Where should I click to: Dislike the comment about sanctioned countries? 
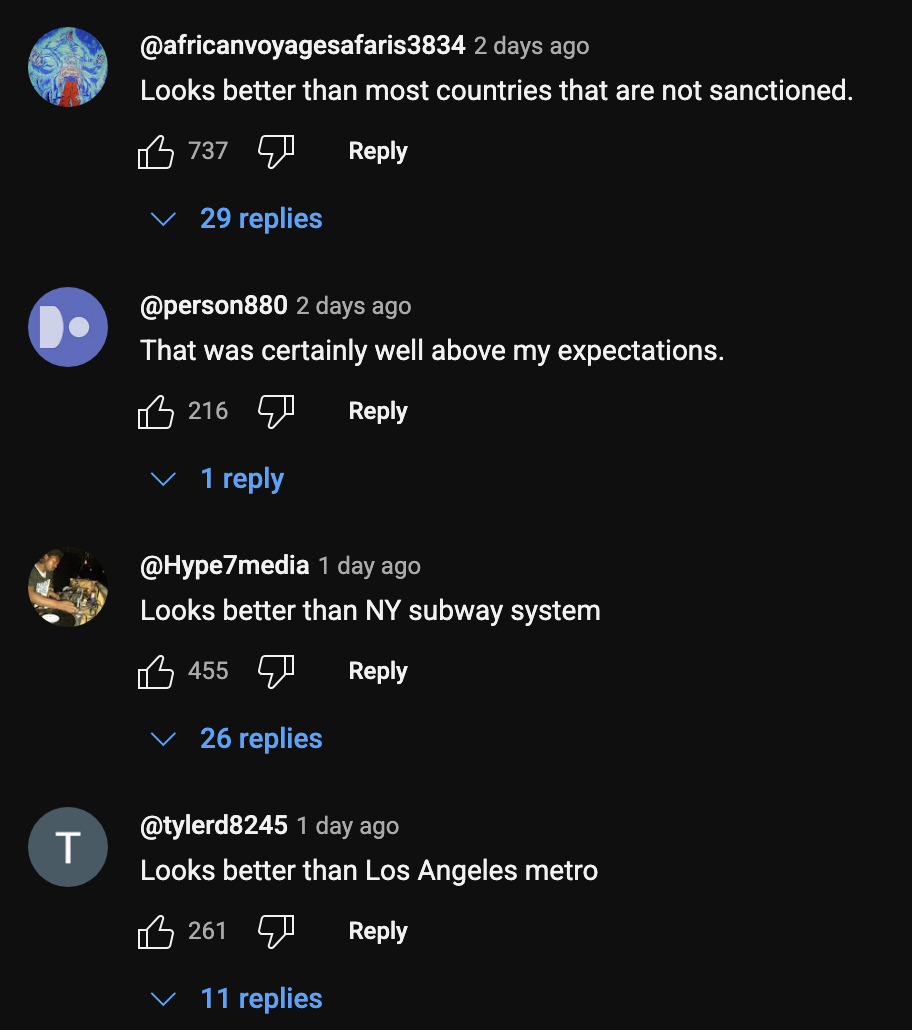[276, 152]
